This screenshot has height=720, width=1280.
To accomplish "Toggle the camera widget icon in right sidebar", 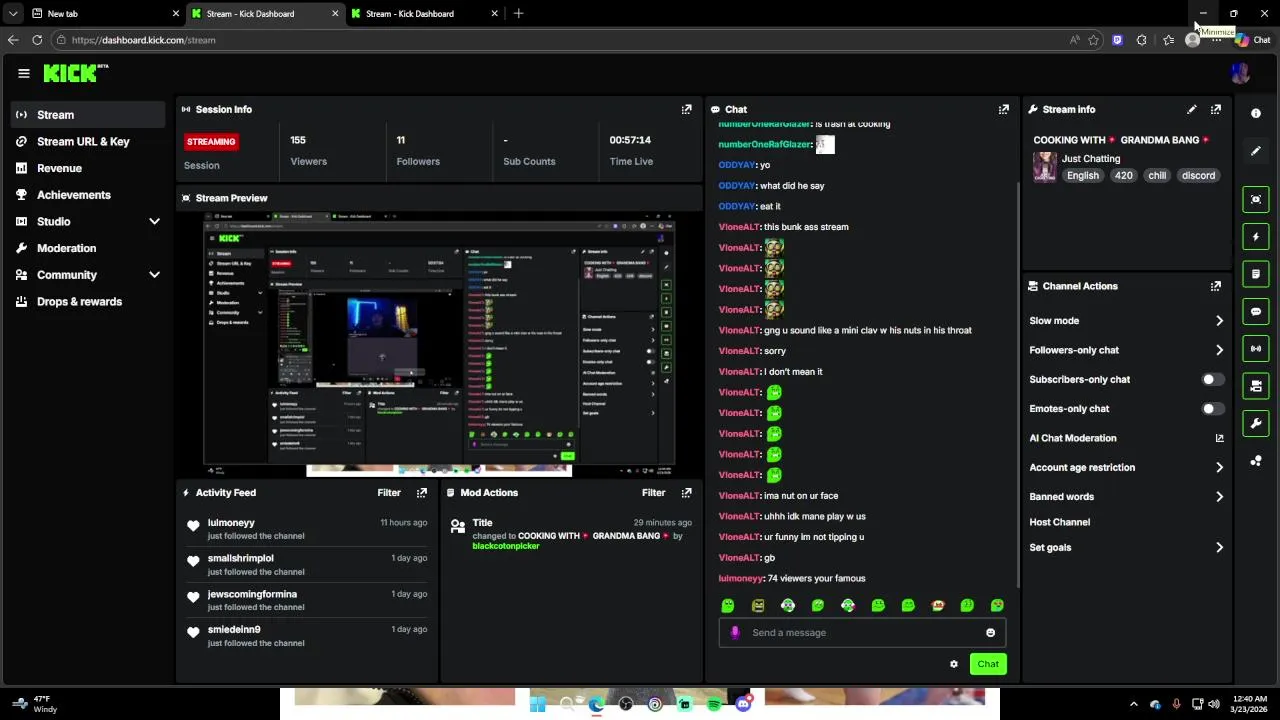I will tap(1256, 386).
